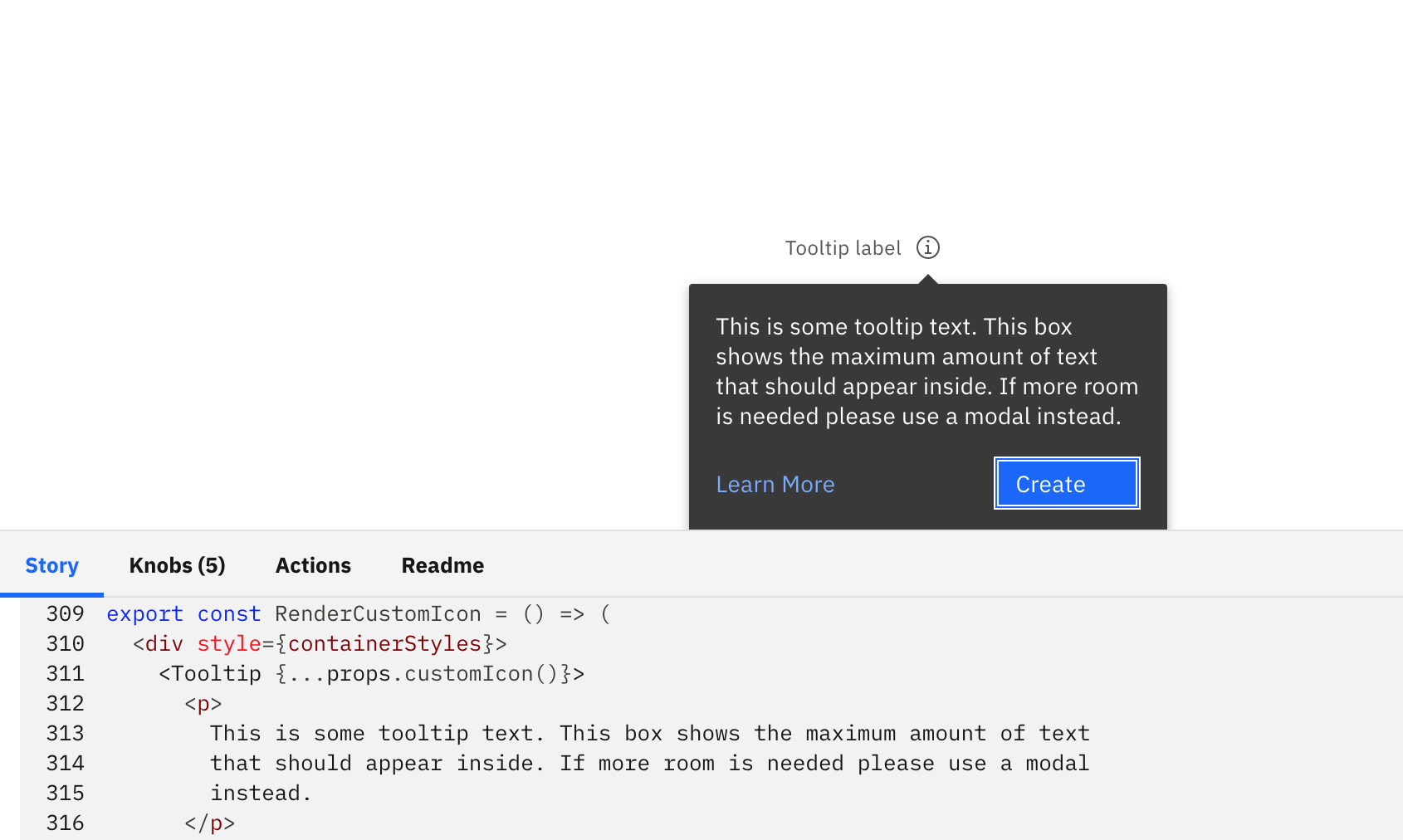Open the Actions tab
The width and height of the screenshot is (1403, 840).
[x=313, y=565]
